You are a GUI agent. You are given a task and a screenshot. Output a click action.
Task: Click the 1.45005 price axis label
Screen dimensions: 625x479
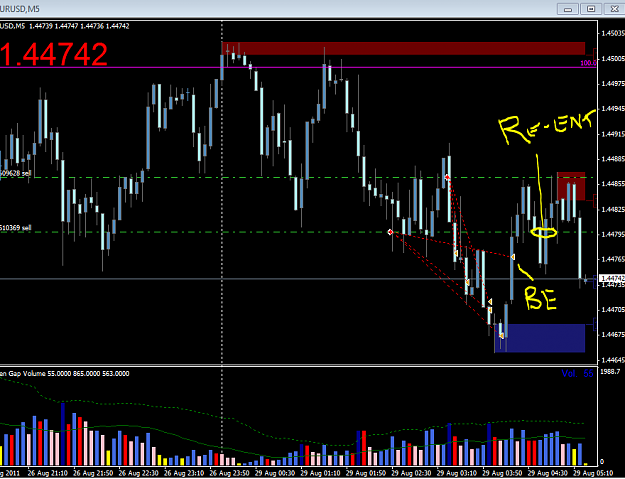pos(613,59)
